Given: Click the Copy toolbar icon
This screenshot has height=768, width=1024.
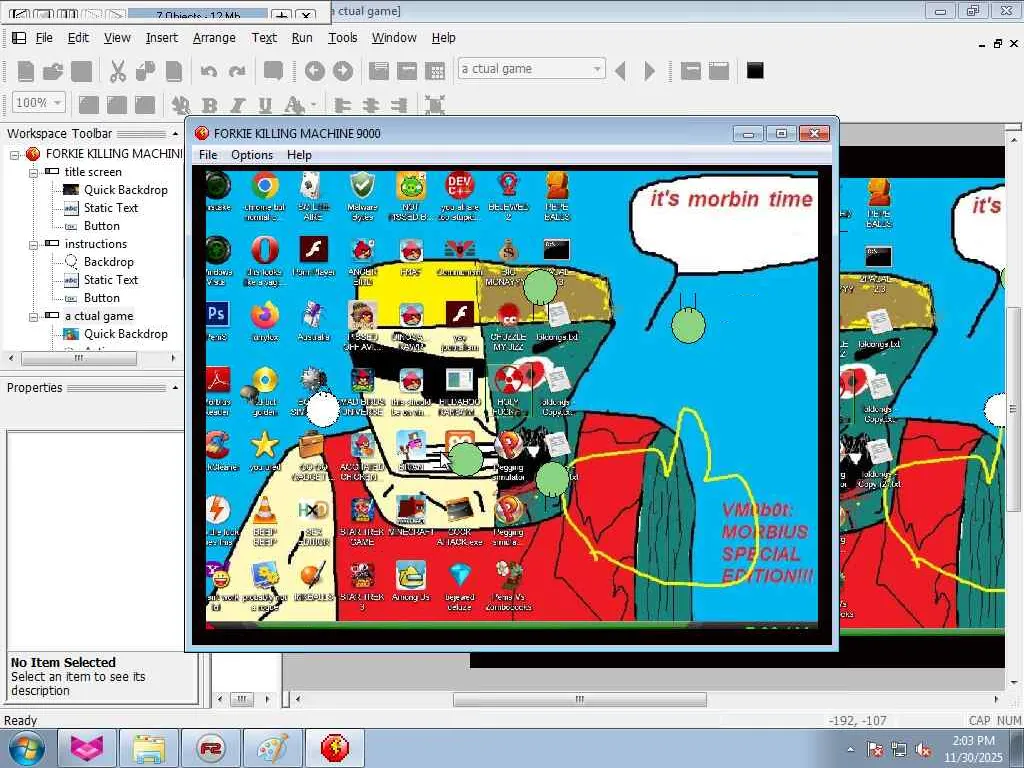Looking at the screenshot, I should 145,71.
